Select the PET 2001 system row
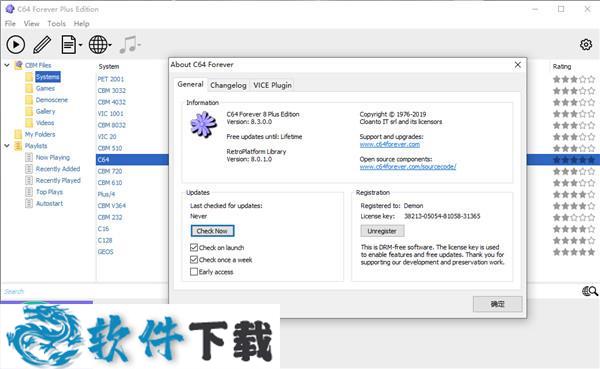The image size is (600, 369). [111, 79]
